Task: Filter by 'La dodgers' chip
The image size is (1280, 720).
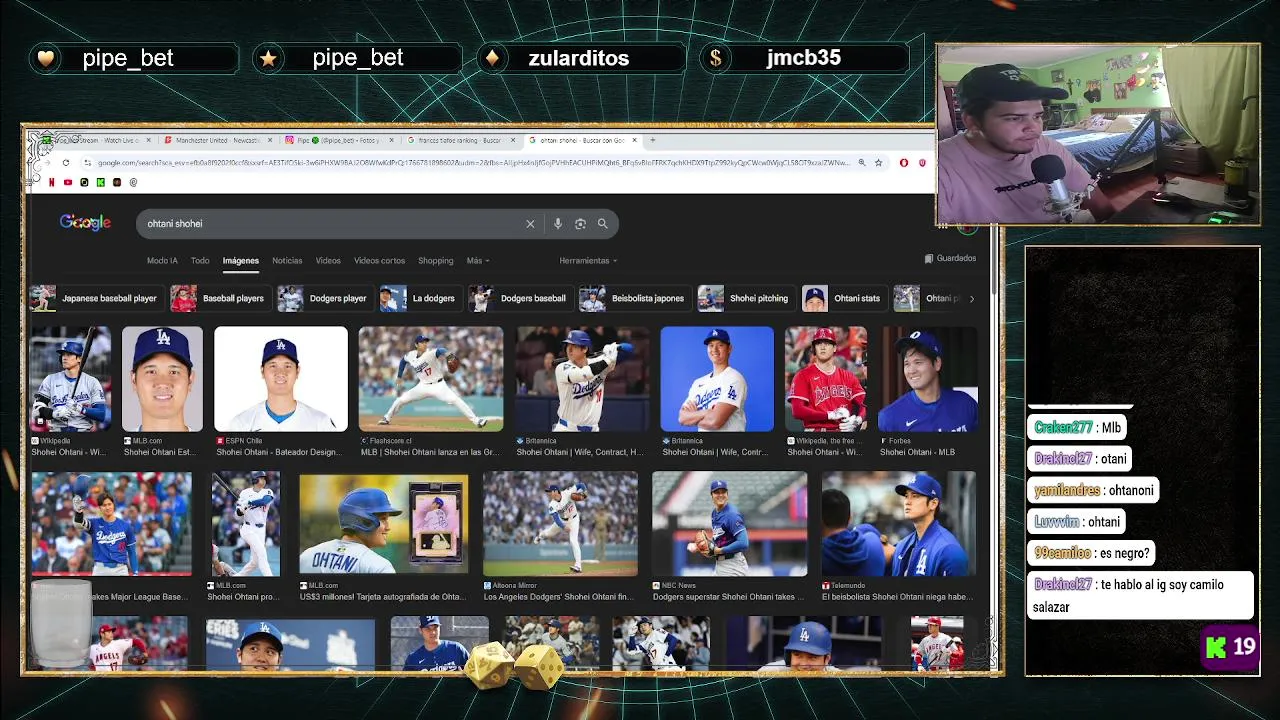Action: coord(419,298)
